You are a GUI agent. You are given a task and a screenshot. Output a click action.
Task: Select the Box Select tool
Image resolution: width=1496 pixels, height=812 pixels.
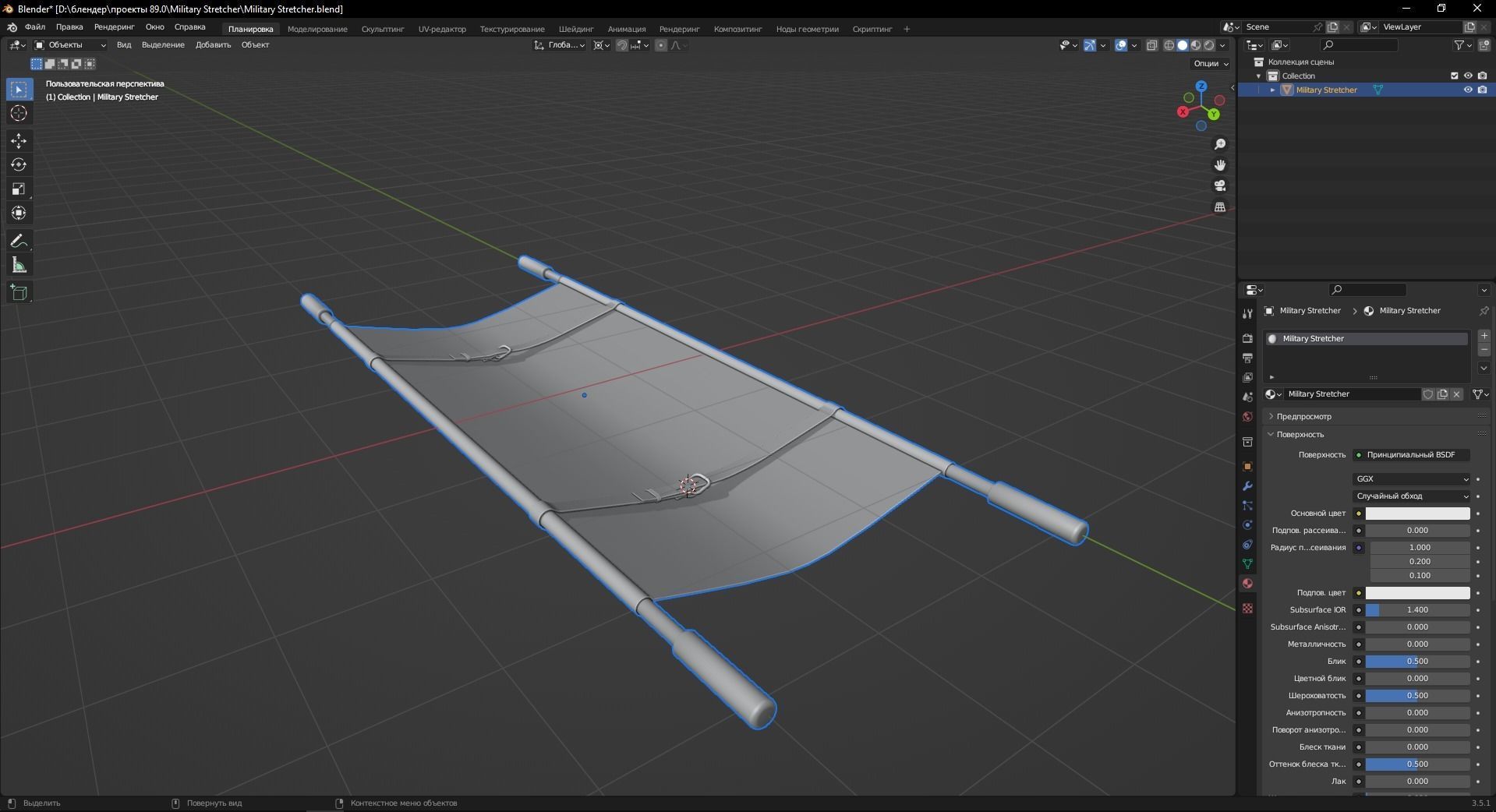19,90
